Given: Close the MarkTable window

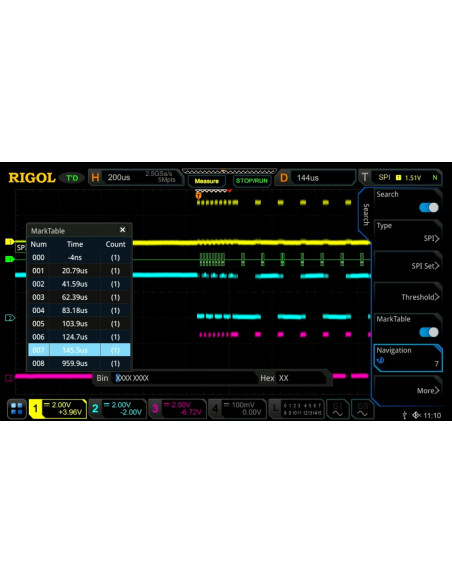Looking at the screenshot, I should point(122,230).
